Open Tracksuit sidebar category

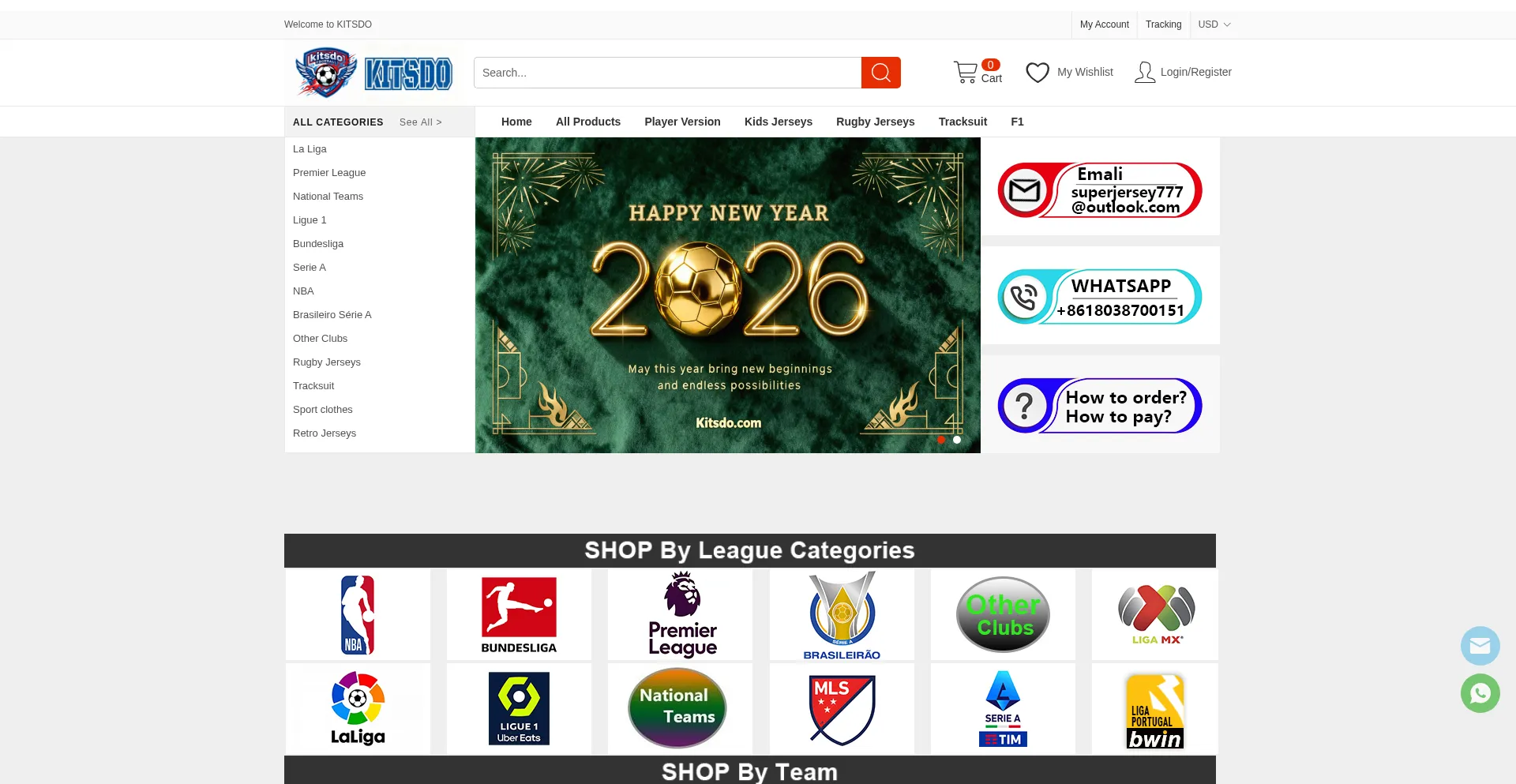tap(313, 386)
